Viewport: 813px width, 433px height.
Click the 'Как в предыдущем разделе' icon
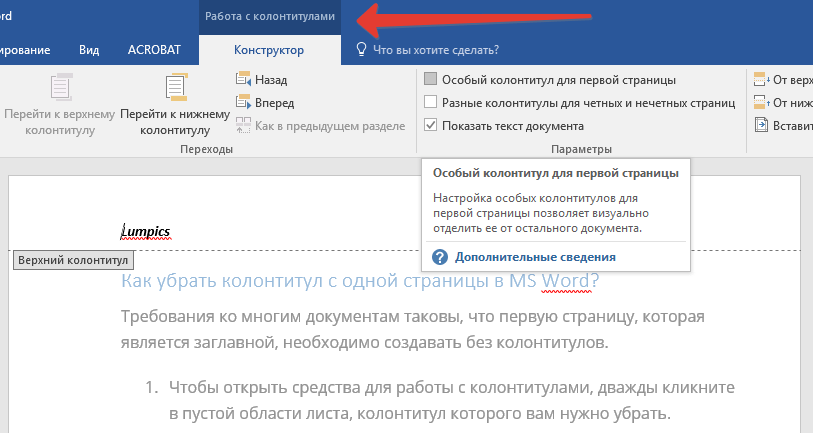click(x=243, y=126)
